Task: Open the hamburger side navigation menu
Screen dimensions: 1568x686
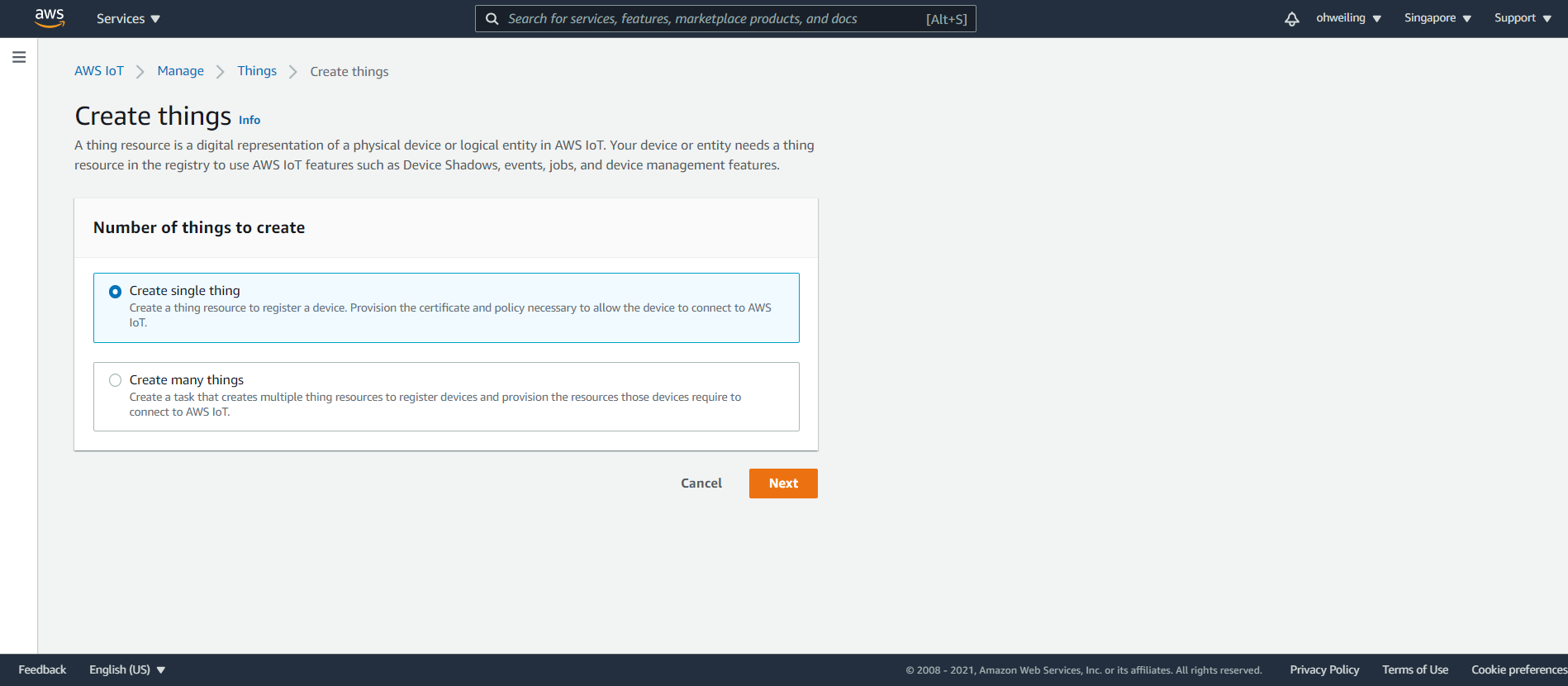Action: [19, 57]
